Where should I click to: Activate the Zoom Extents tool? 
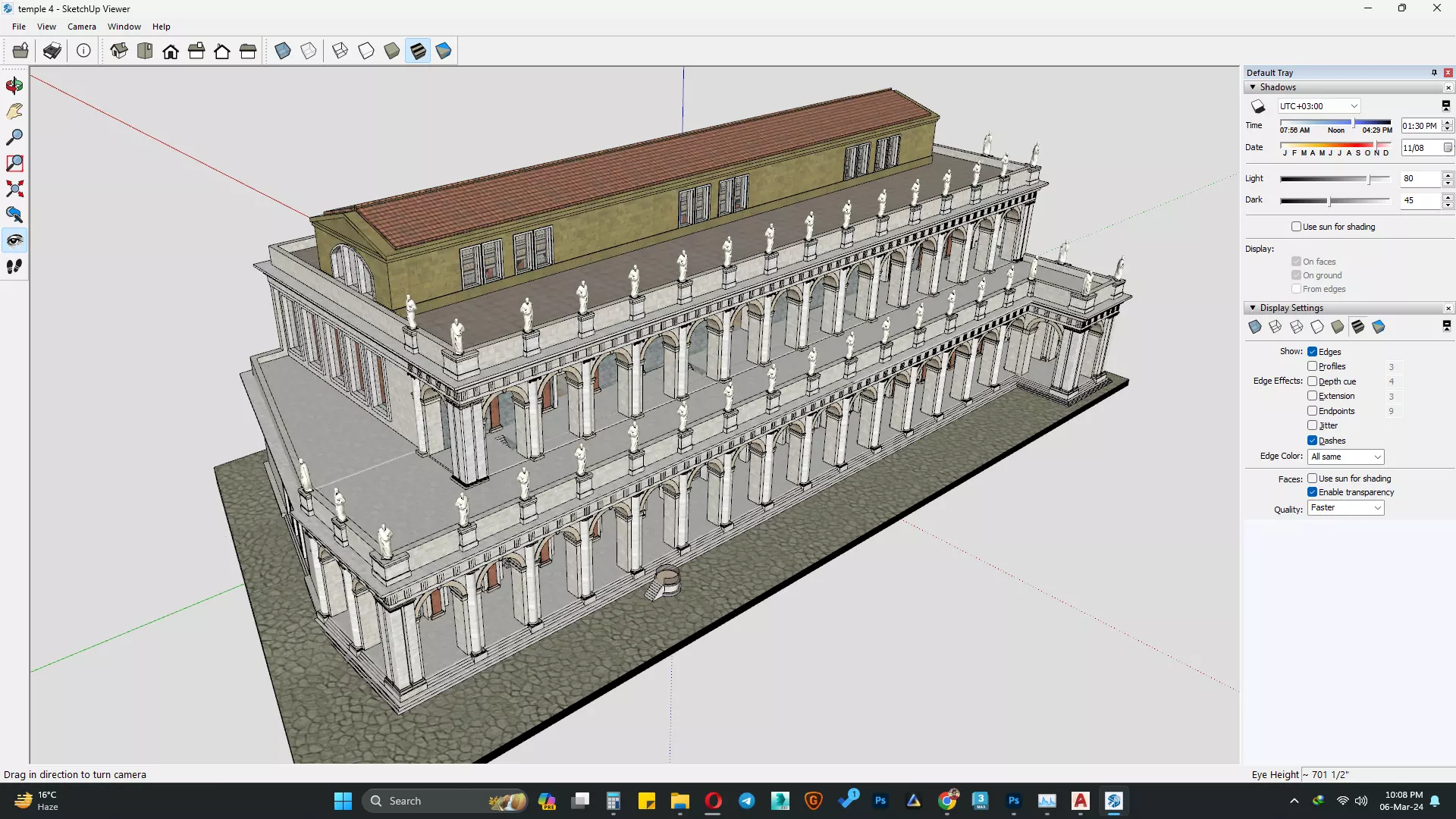point(14,189)
